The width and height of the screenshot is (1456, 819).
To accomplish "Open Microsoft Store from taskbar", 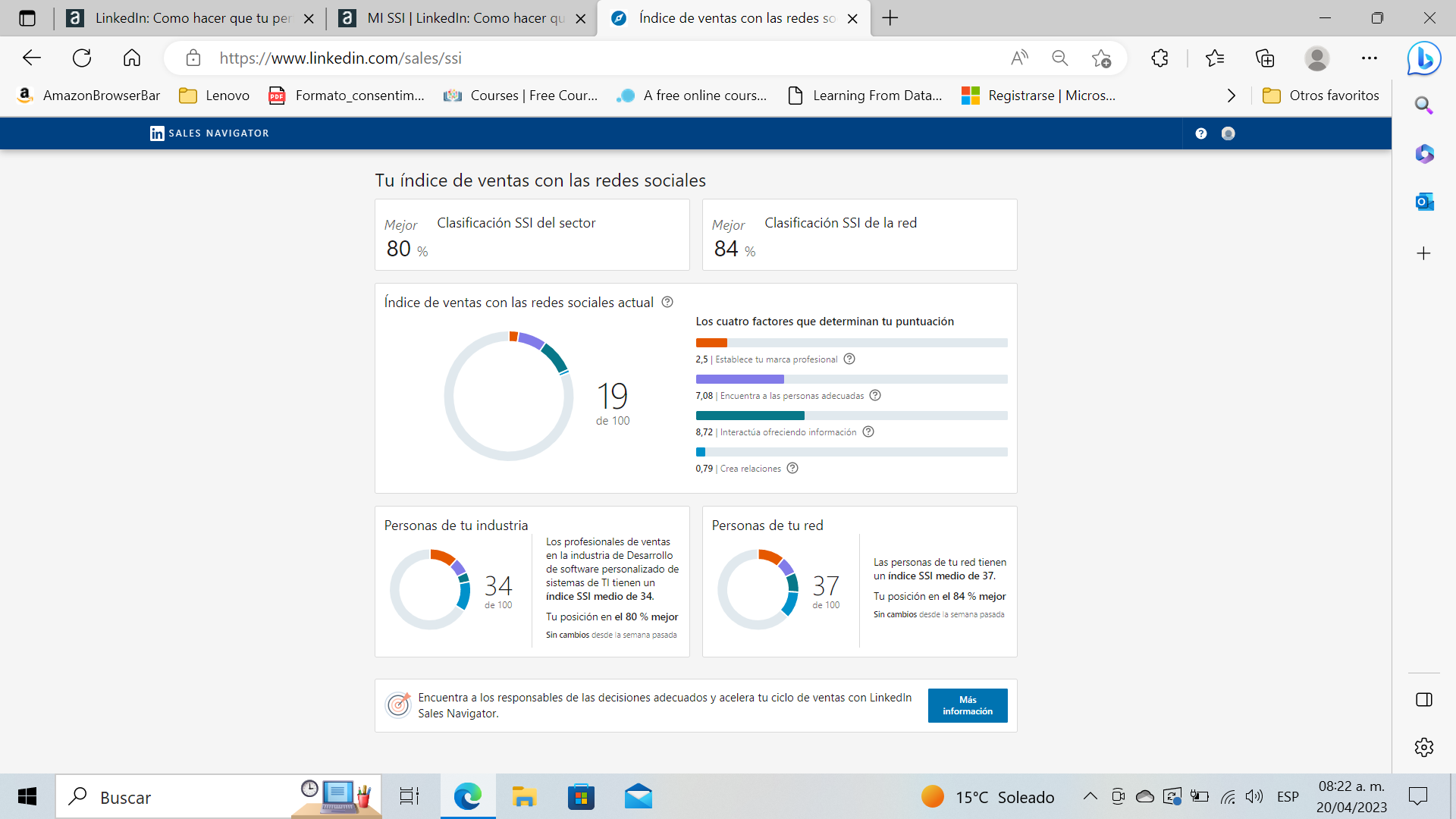I will click(581, 796).
